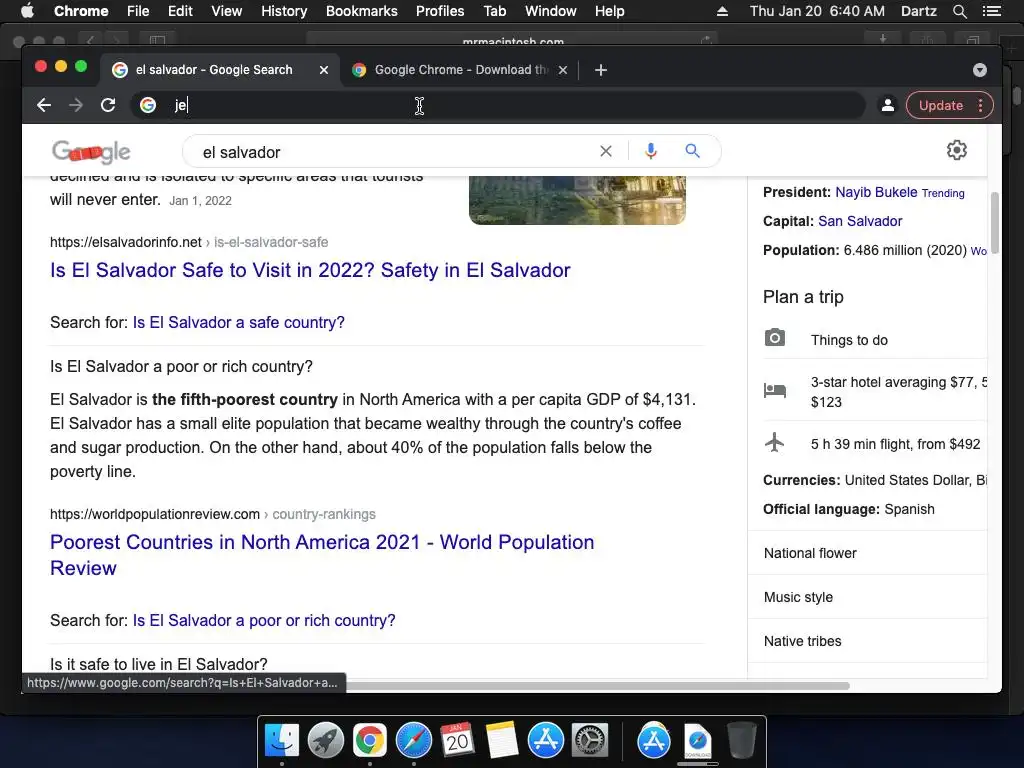Open Finder from the dock

pyautogui.click(x=282, y=741)
